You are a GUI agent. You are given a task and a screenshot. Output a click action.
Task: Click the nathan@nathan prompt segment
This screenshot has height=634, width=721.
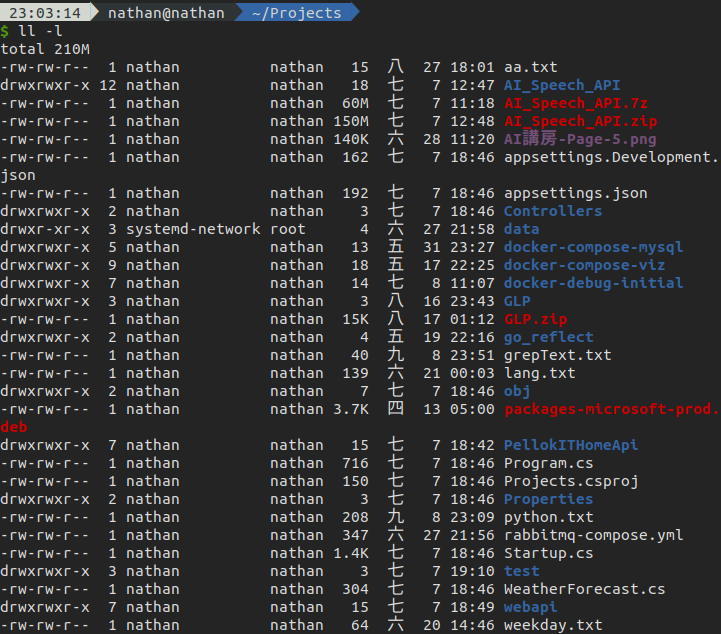tap(166, 13)
